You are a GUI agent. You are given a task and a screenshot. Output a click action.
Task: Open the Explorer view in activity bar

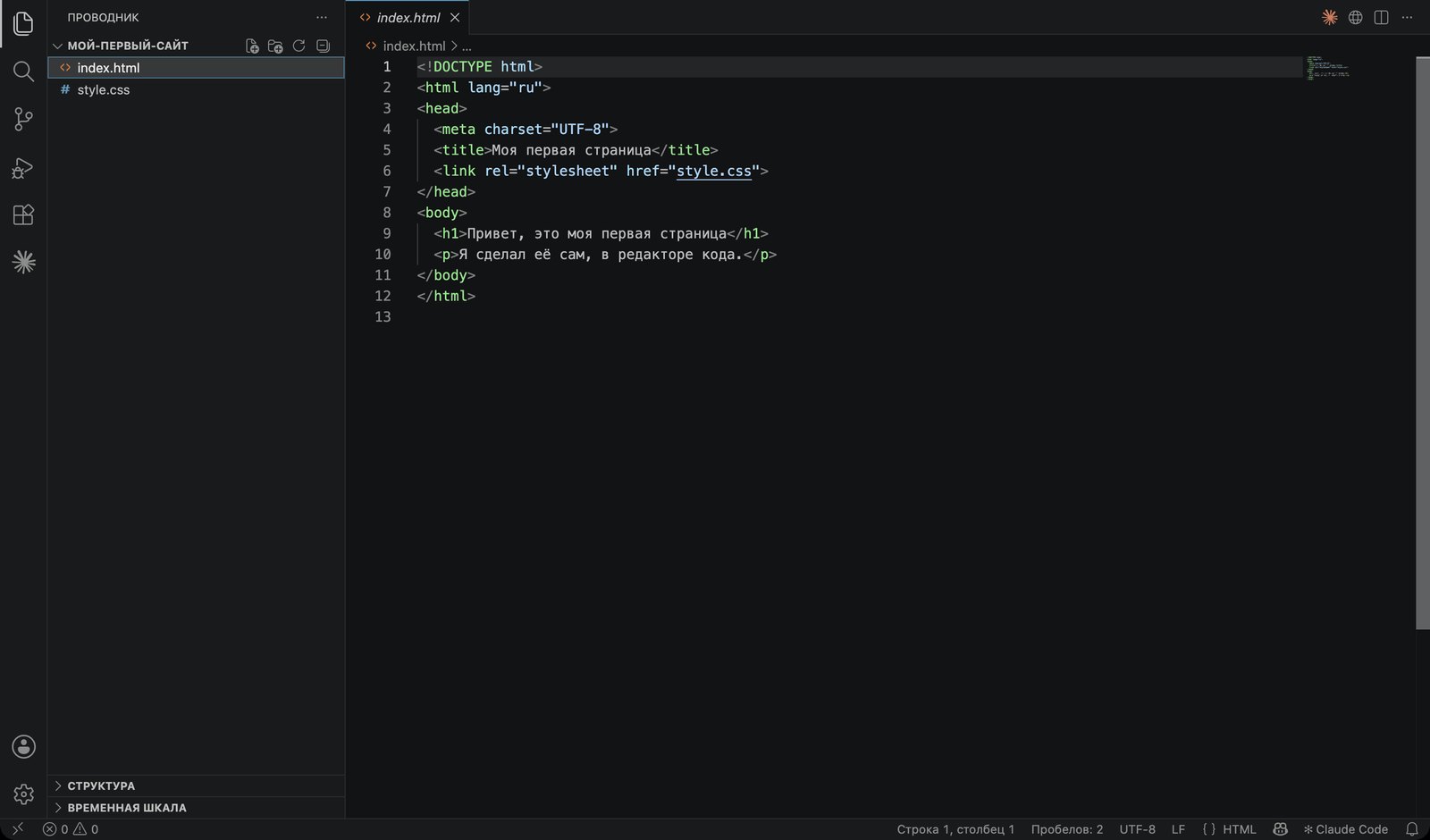23,23
